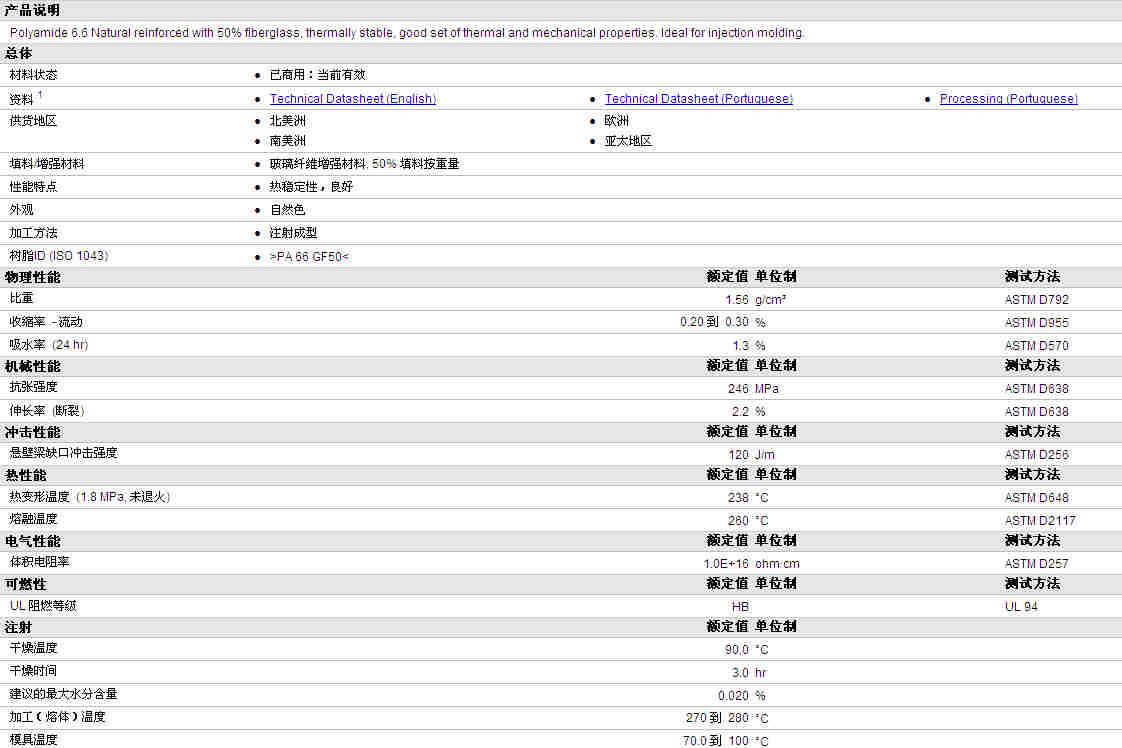Select ASTM D256 test method

coord(1036,455)
